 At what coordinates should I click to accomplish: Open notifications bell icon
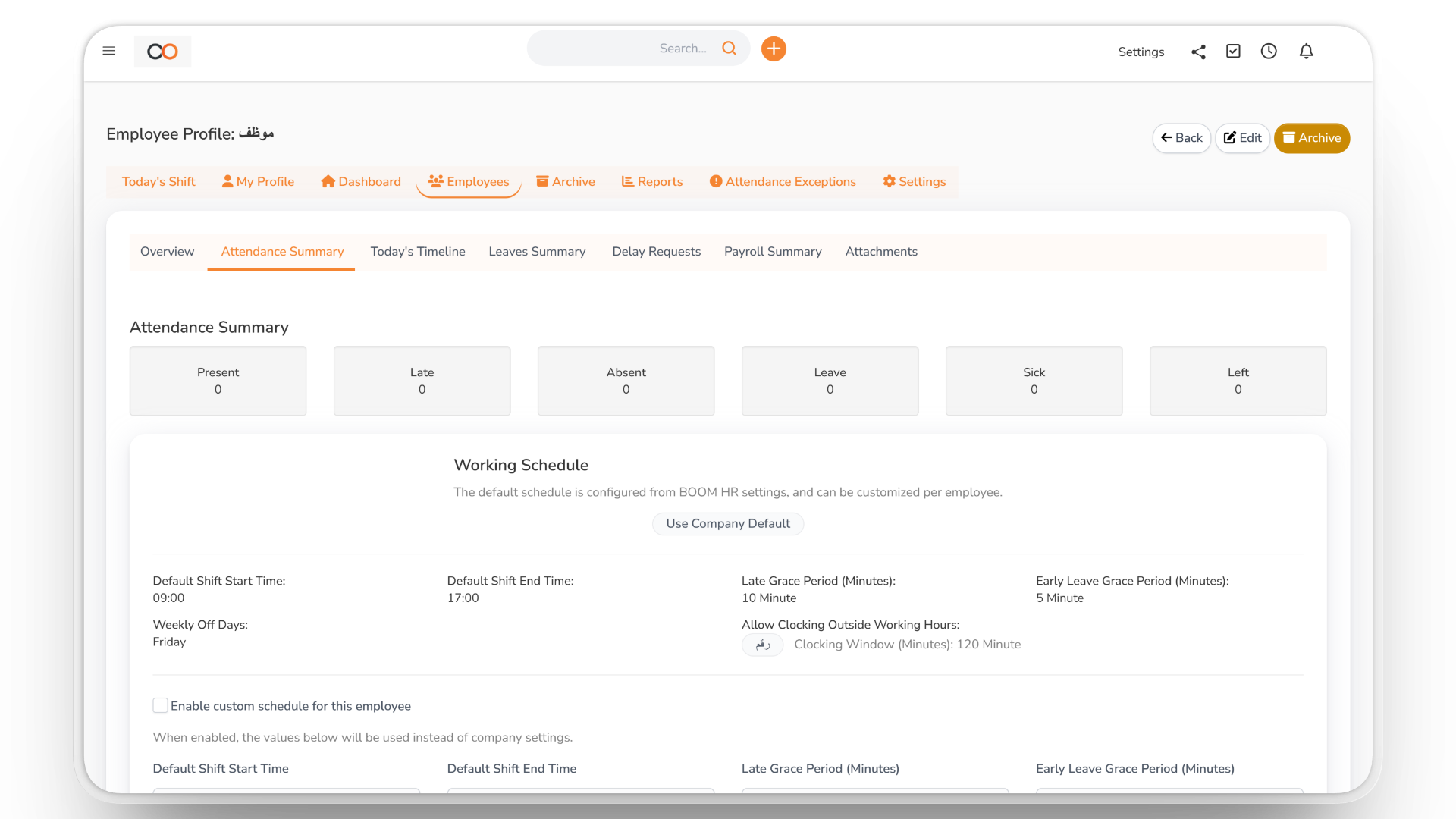pyautogui.click(x=1306, y=52)
